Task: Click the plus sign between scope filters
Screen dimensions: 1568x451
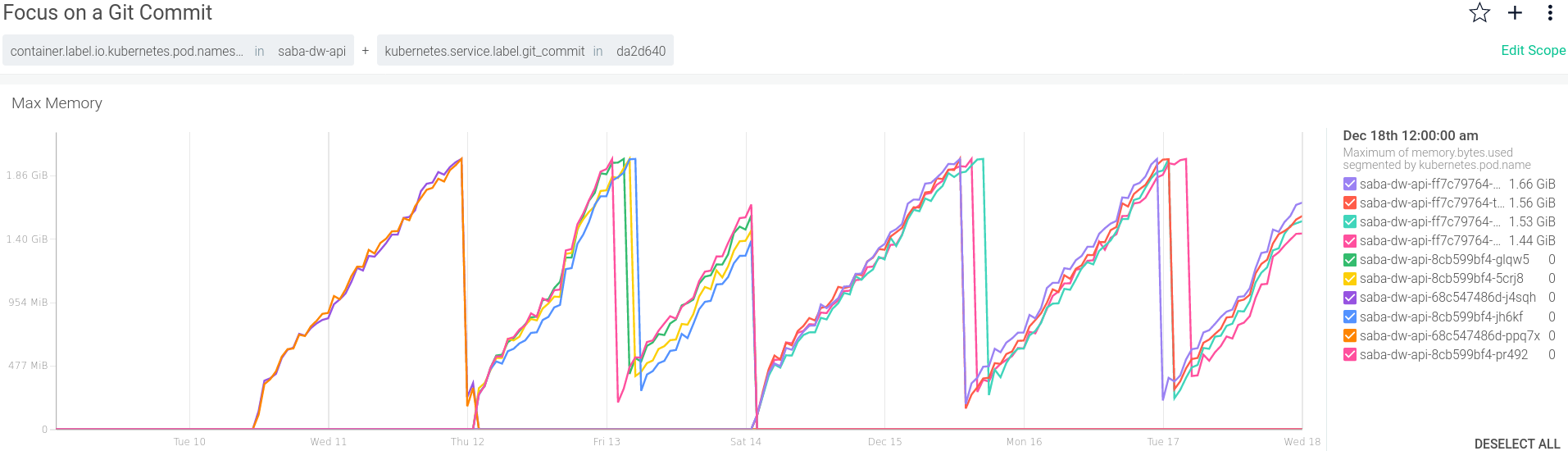Action: point(365,51)
